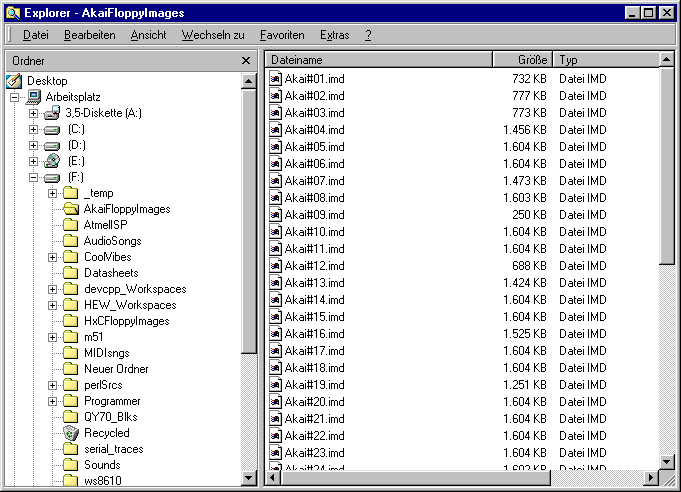Open the Favoriten menu

pos(282,35)
